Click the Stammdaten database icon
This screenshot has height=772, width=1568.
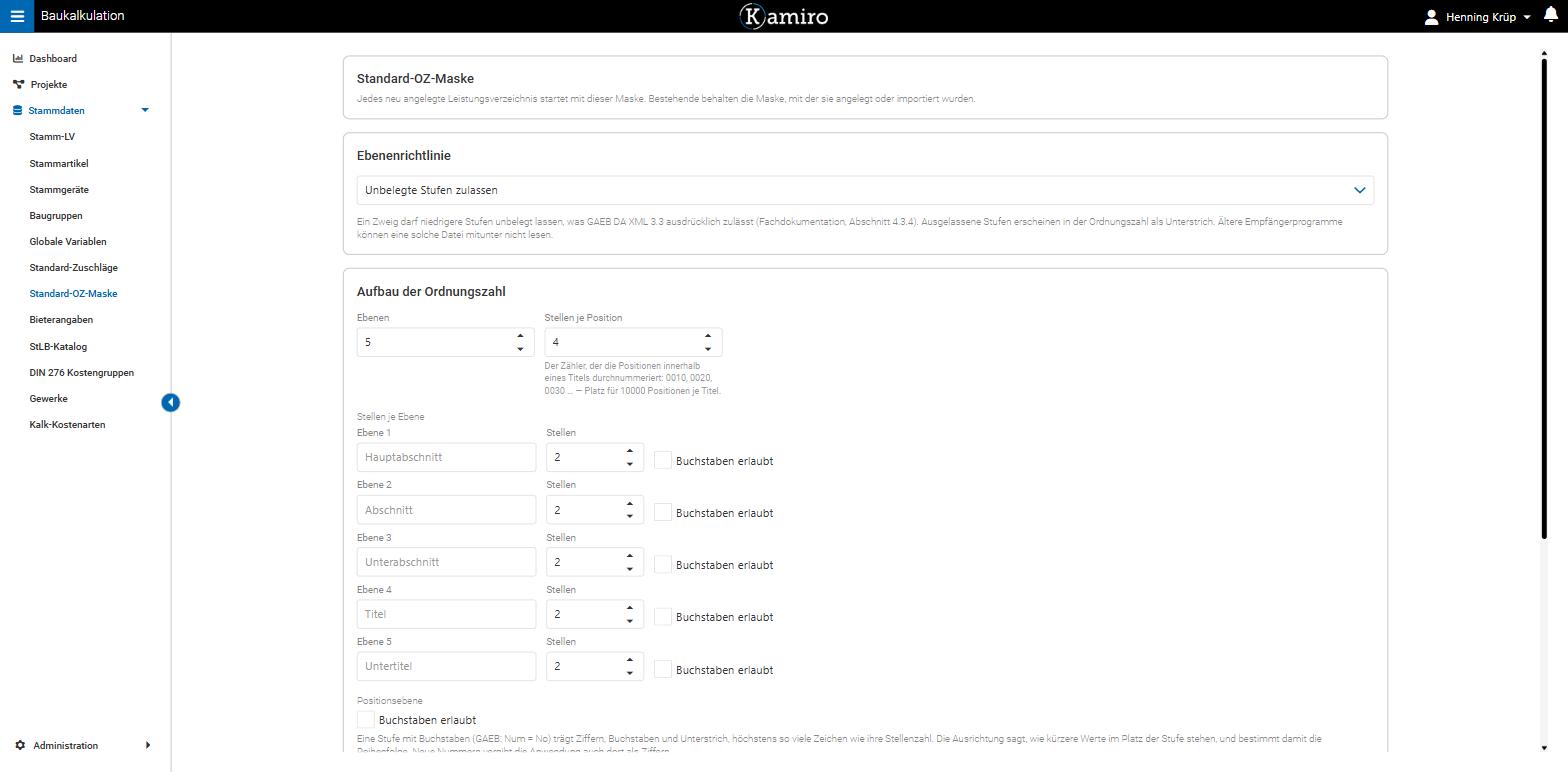[18, 110]
